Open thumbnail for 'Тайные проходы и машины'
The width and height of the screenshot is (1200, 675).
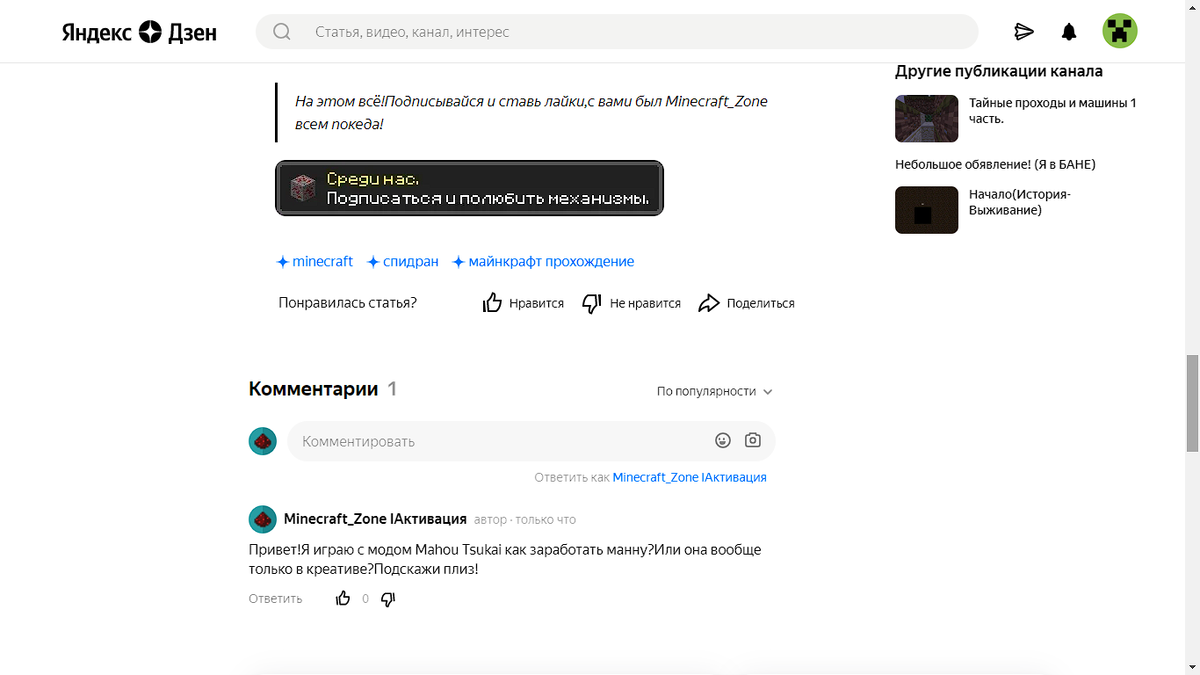pos(926,119)
